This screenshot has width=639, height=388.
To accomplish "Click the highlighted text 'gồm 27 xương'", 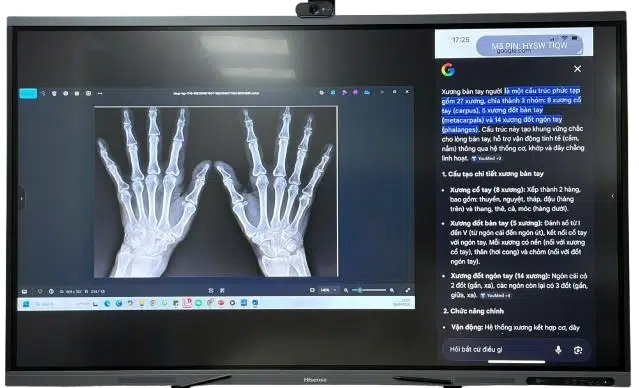I will click(x=463, y=101).
